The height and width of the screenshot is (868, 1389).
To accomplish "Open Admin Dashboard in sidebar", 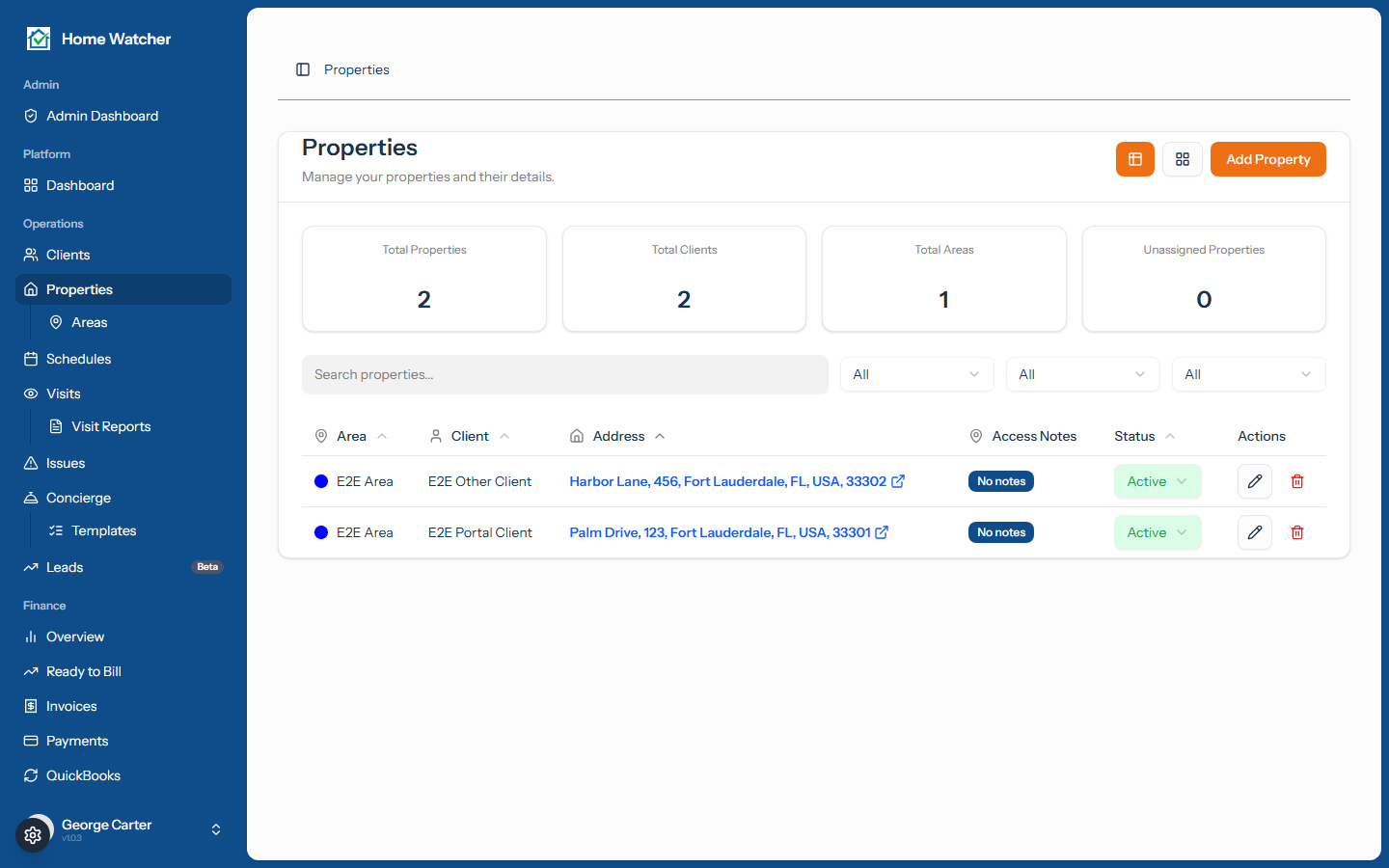I will point(123,116).
